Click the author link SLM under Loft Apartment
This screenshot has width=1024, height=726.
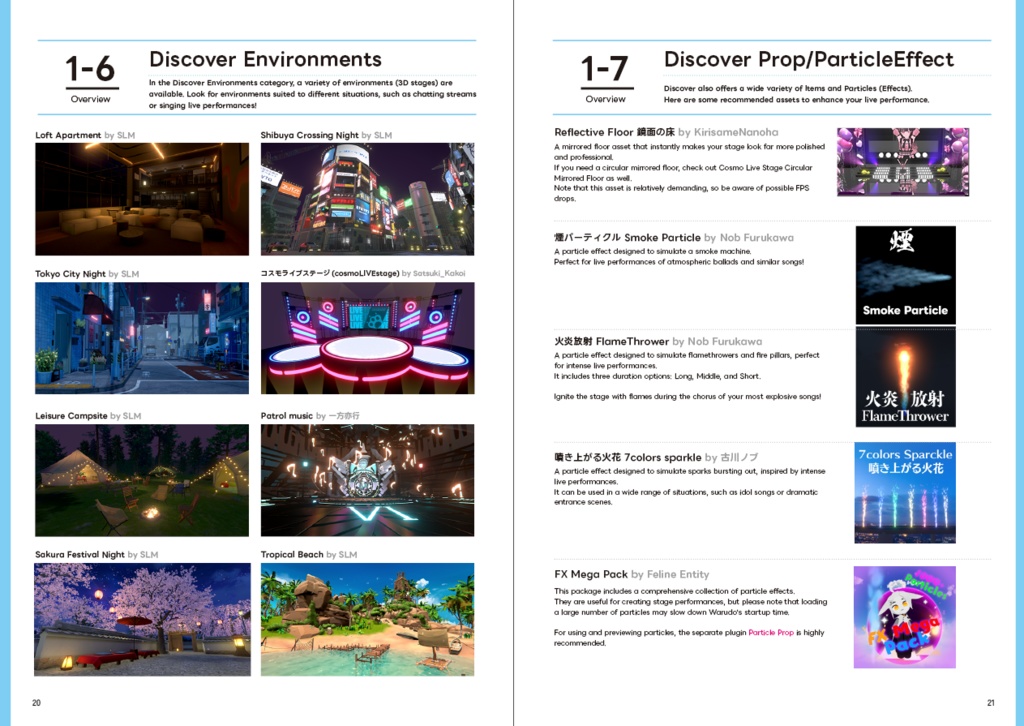(x=125, y=135)
